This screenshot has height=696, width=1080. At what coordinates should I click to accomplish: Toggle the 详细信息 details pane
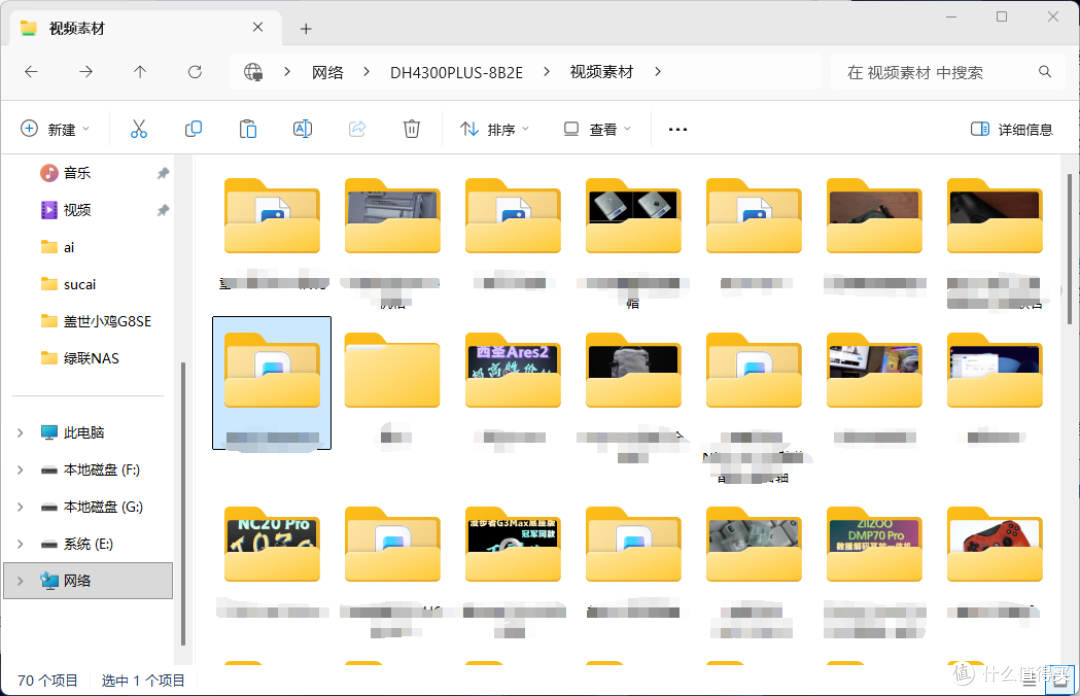1011,129
